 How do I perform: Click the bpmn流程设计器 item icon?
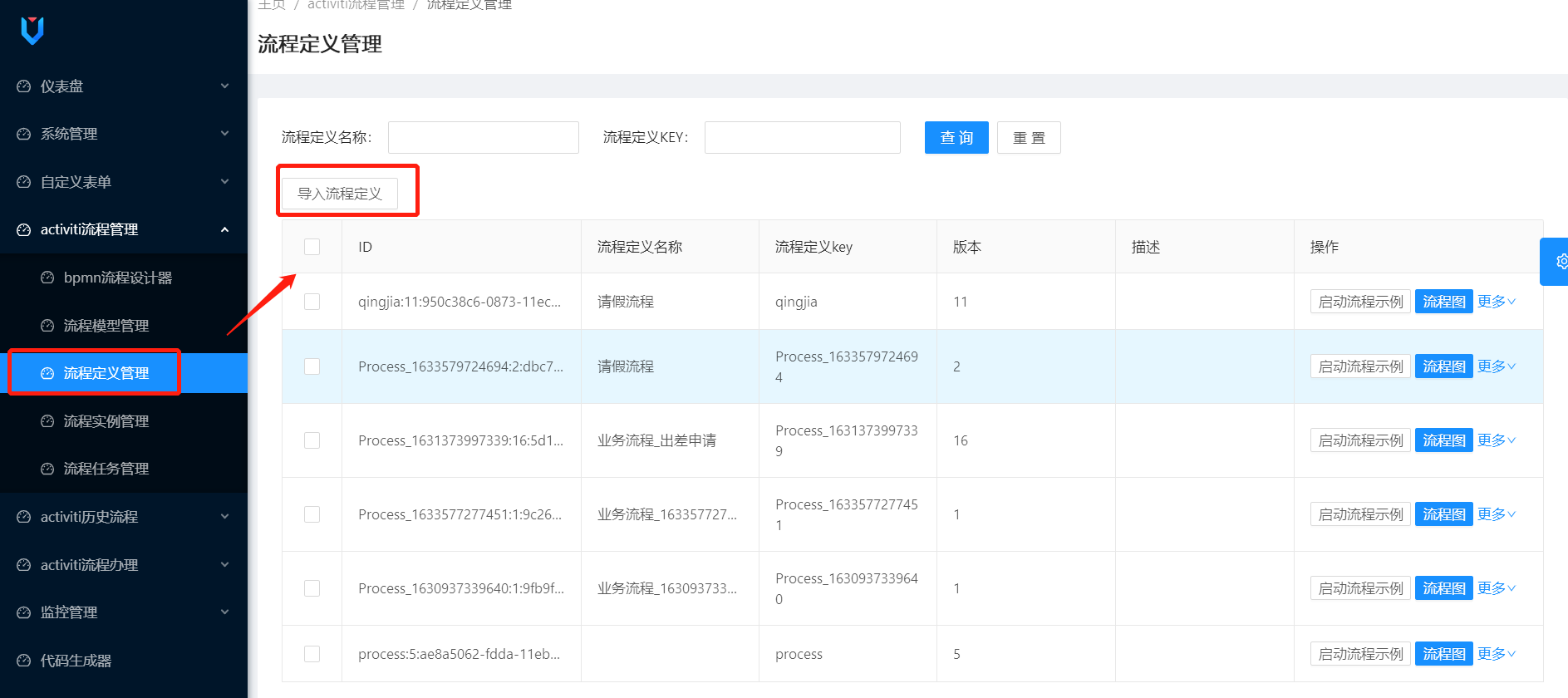coord(47,278)
